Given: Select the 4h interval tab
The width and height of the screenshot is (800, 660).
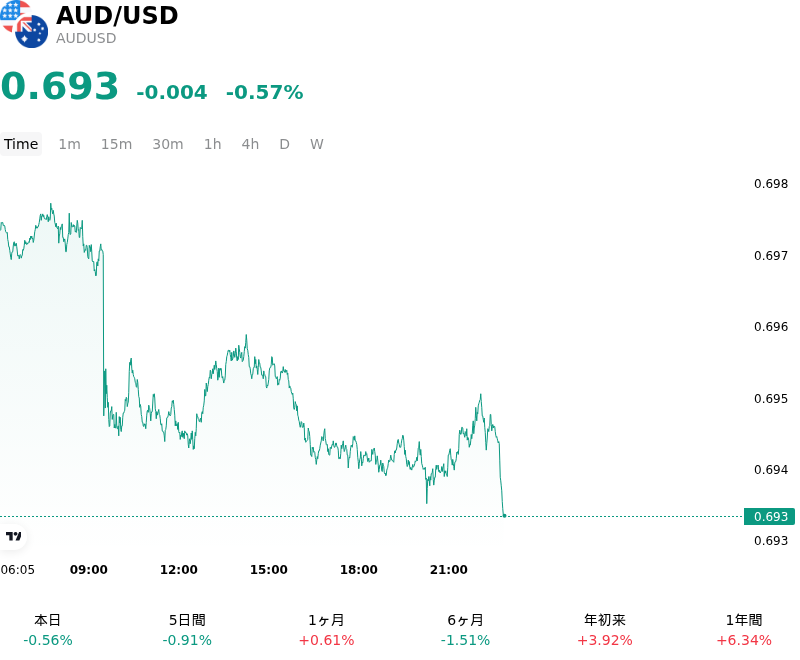Looking at the screenshot, I should tap(250, 144).
